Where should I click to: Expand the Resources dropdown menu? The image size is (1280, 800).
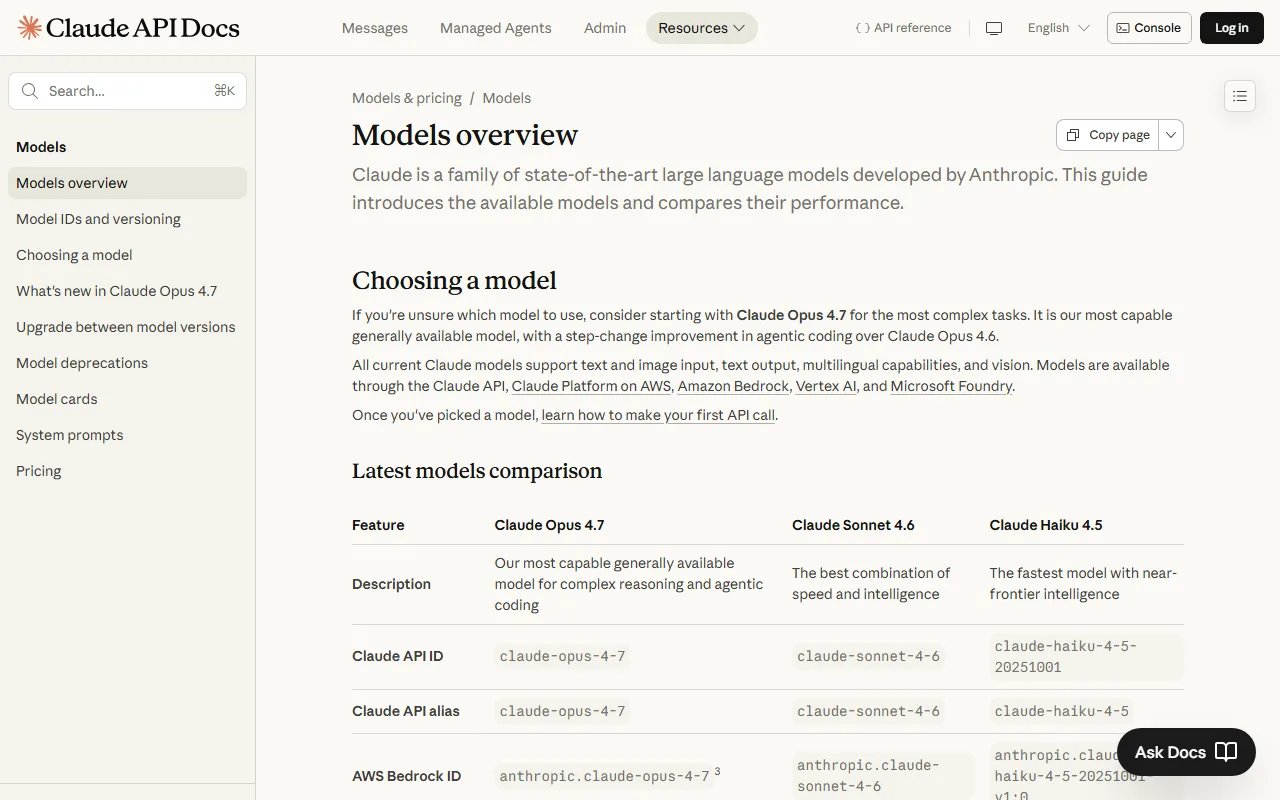coord(702,28)
